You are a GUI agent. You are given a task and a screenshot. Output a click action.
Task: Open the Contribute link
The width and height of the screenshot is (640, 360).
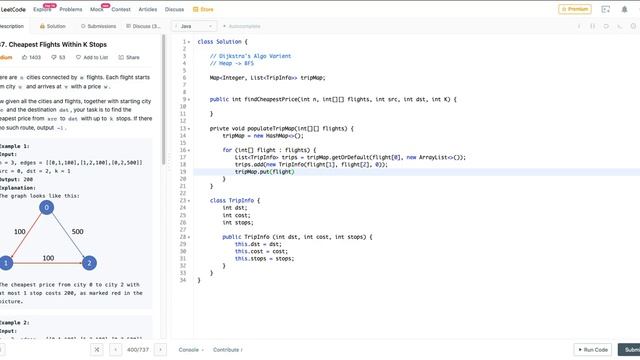(x=228, y=350)
